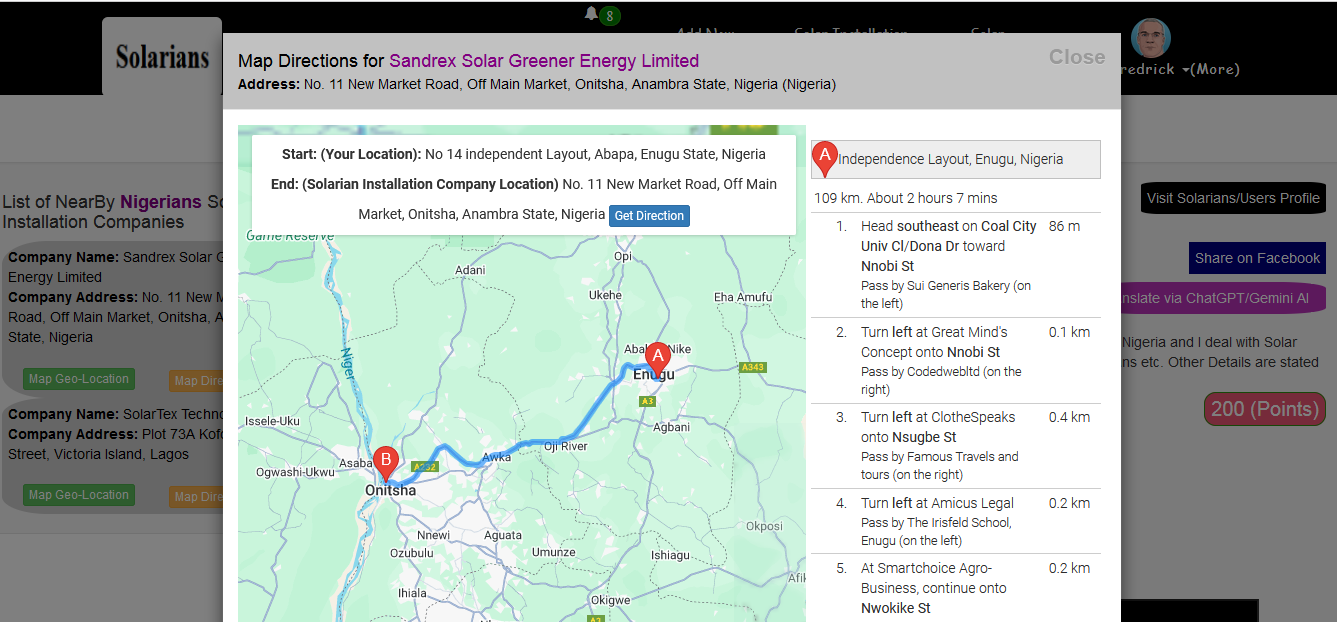The width and height of the screenshot is (1337, 622).
Task: Close the Map Directions dialog
Action: [1077, 57]
